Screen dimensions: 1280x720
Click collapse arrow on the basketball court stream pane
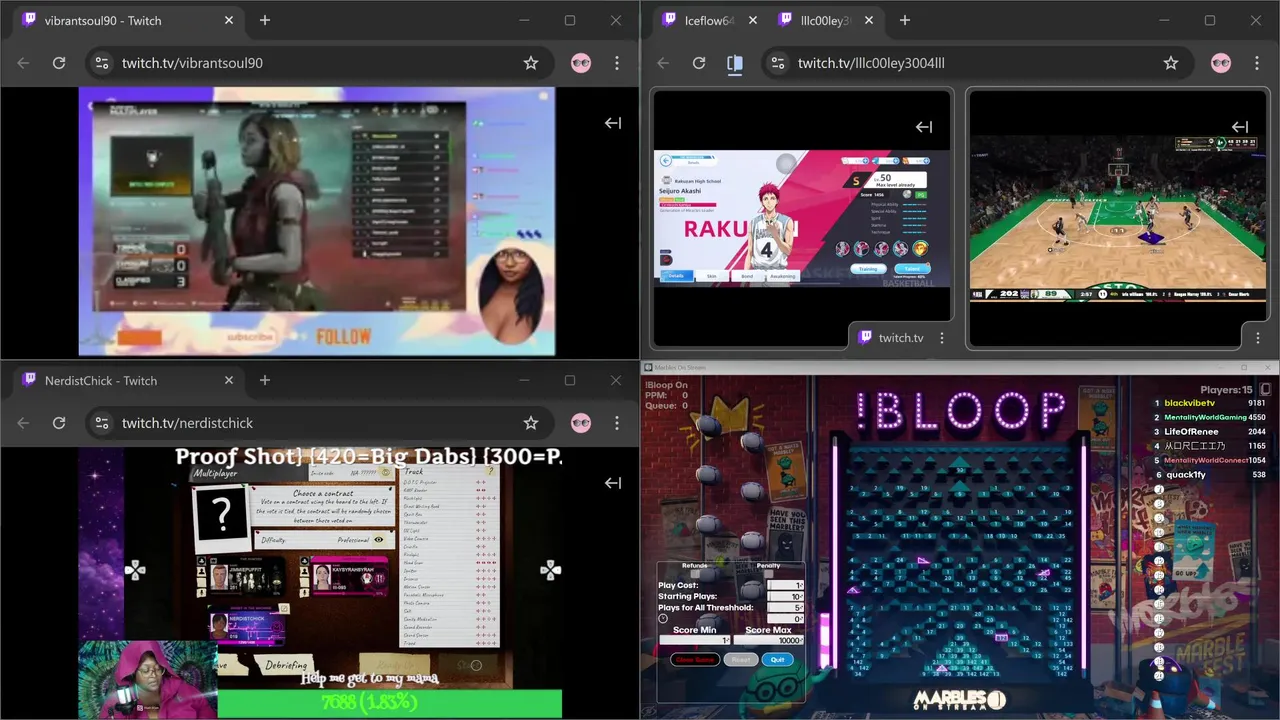click(x=1240, y=127)
